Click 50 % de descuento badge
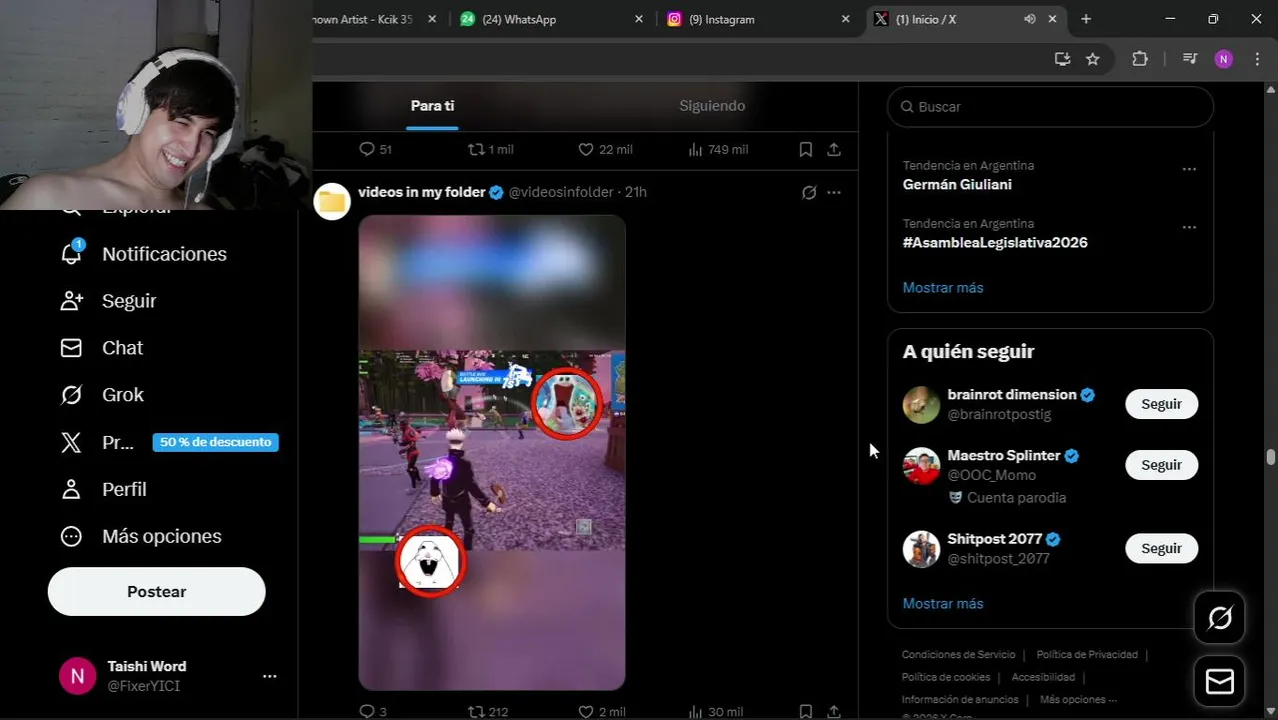Viewport: 1278px width, 720px height. [x=215, y=442]
